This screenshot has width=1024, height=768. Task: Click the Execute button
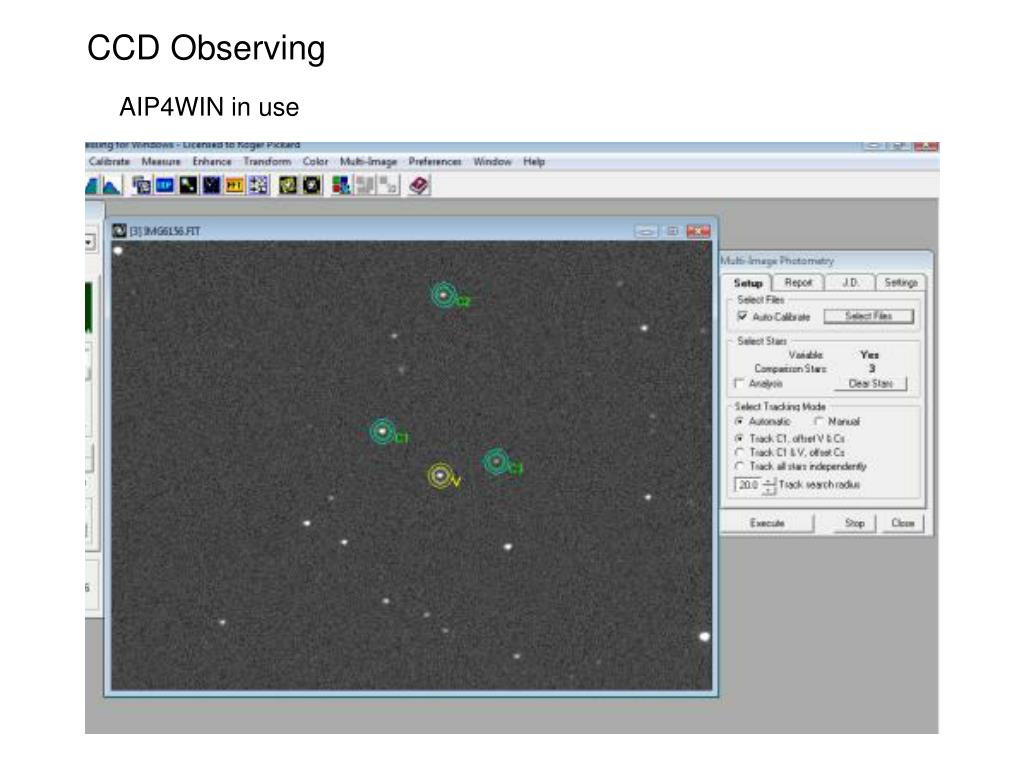click(x=767, y=523)
